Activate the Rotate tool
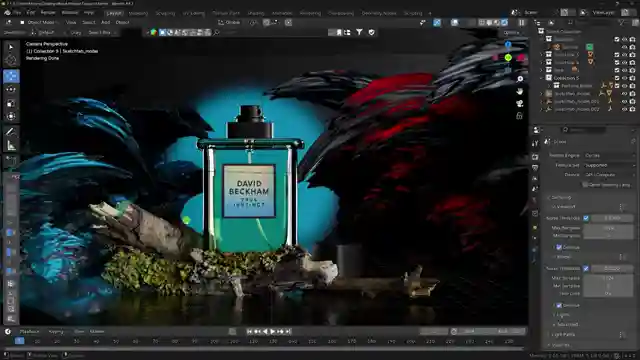Screen dimensions: 640x360 pos(11,89)
